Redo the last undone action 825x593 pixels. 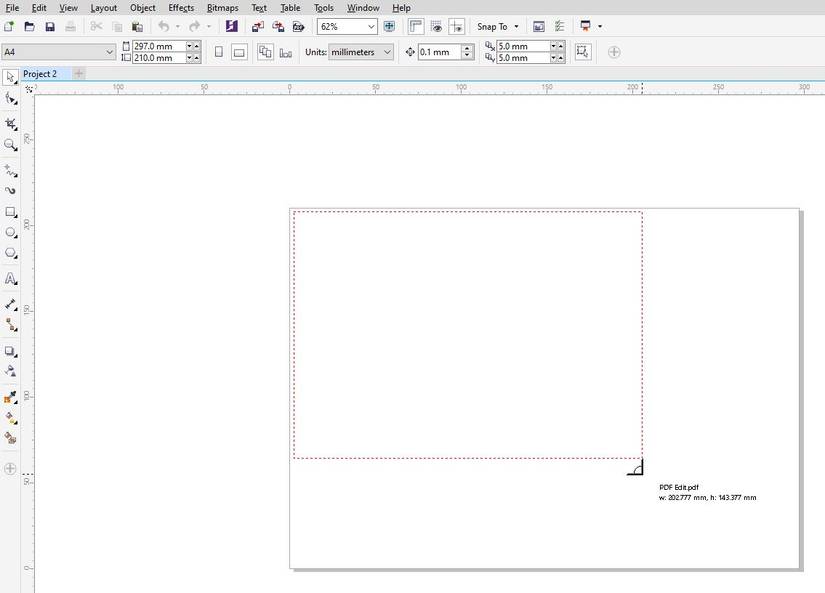pyautogui.click(x=195, y=26)
